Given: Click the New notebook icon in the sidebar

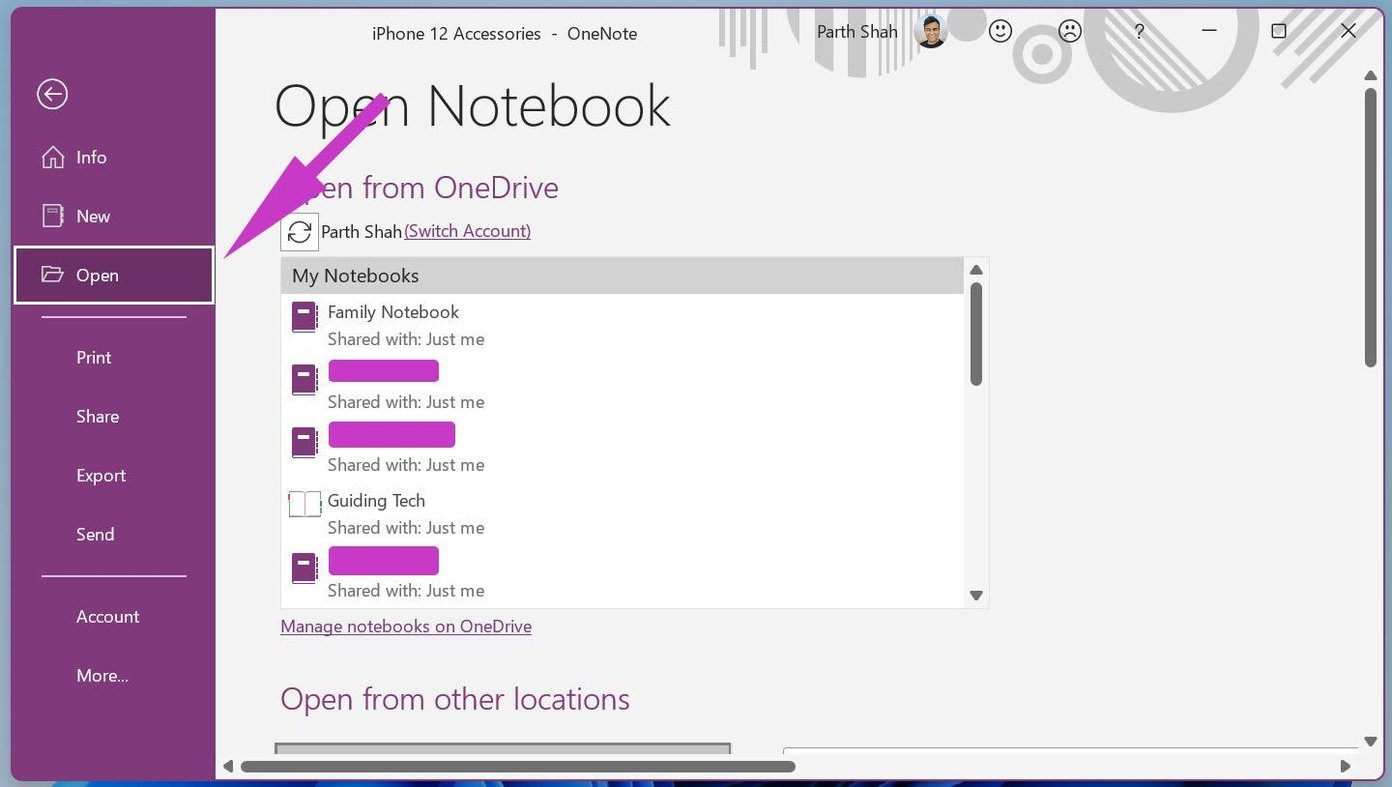Looking at the screenshot, I should pos(51,215).
